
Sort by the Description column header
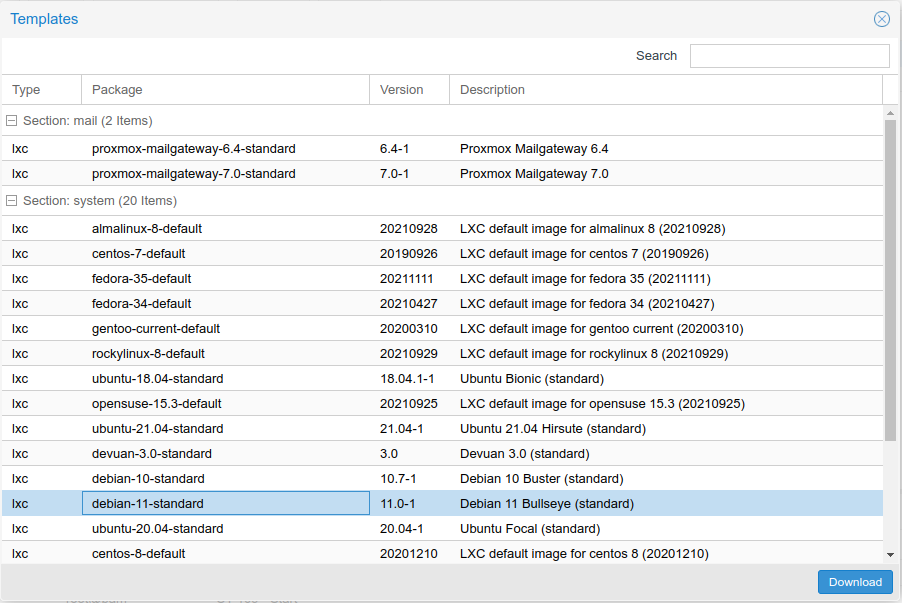coord(666,90)
